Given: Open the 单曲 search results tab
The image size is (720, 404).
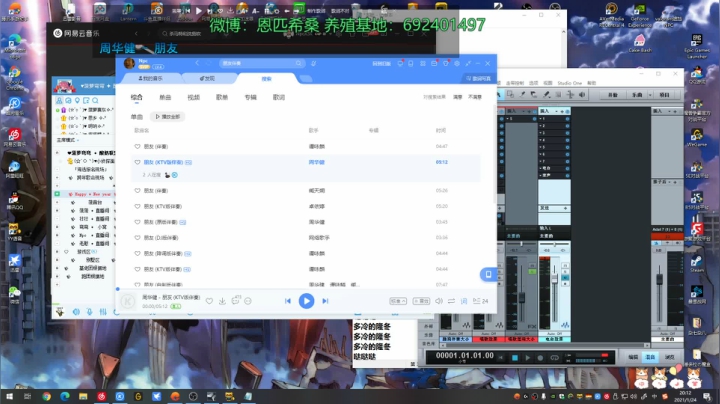Looking at the screenshot, I should [x=165, y=97].
